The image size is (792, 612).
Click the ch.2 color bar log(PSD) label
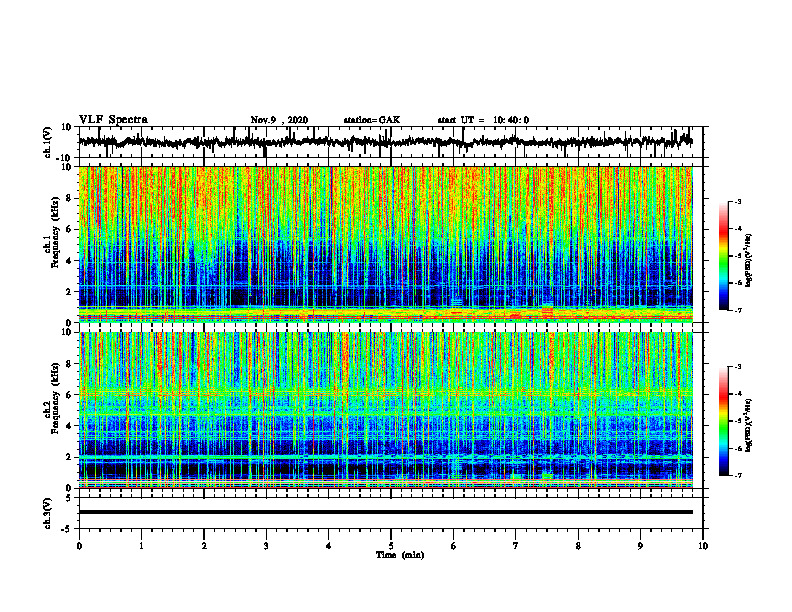749,425
